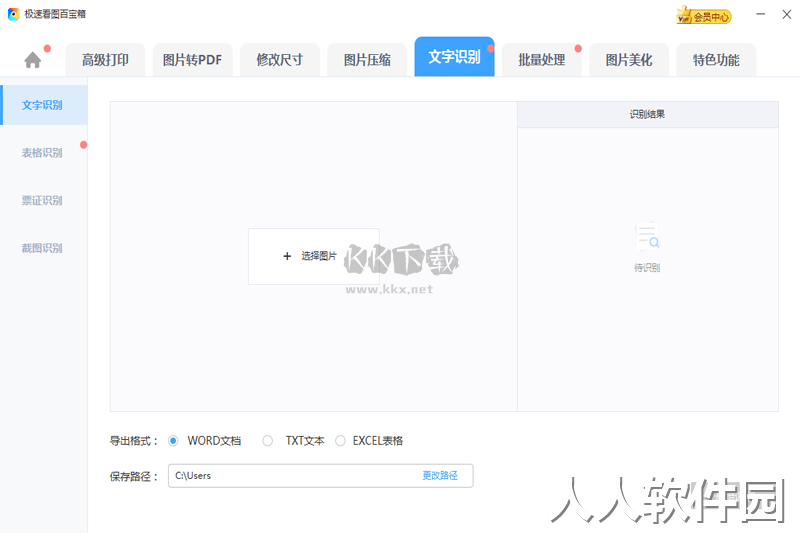Open 截图识别 in the sidebar

[44, 248]
